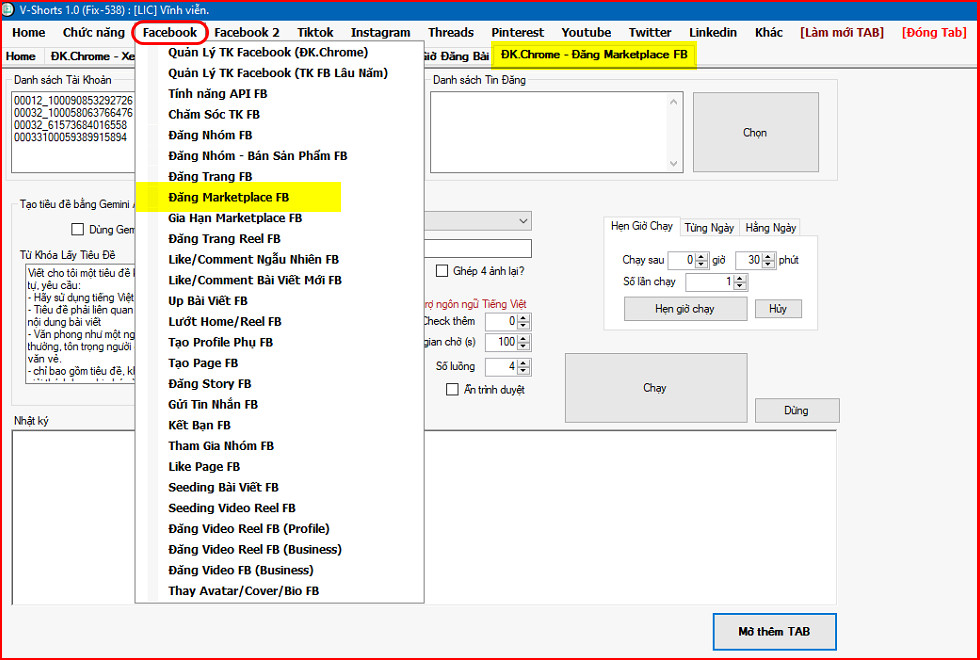Select the Hẹn Giờ Chạy tab
This screenshot has width=980, height=660.
[642, 226]
